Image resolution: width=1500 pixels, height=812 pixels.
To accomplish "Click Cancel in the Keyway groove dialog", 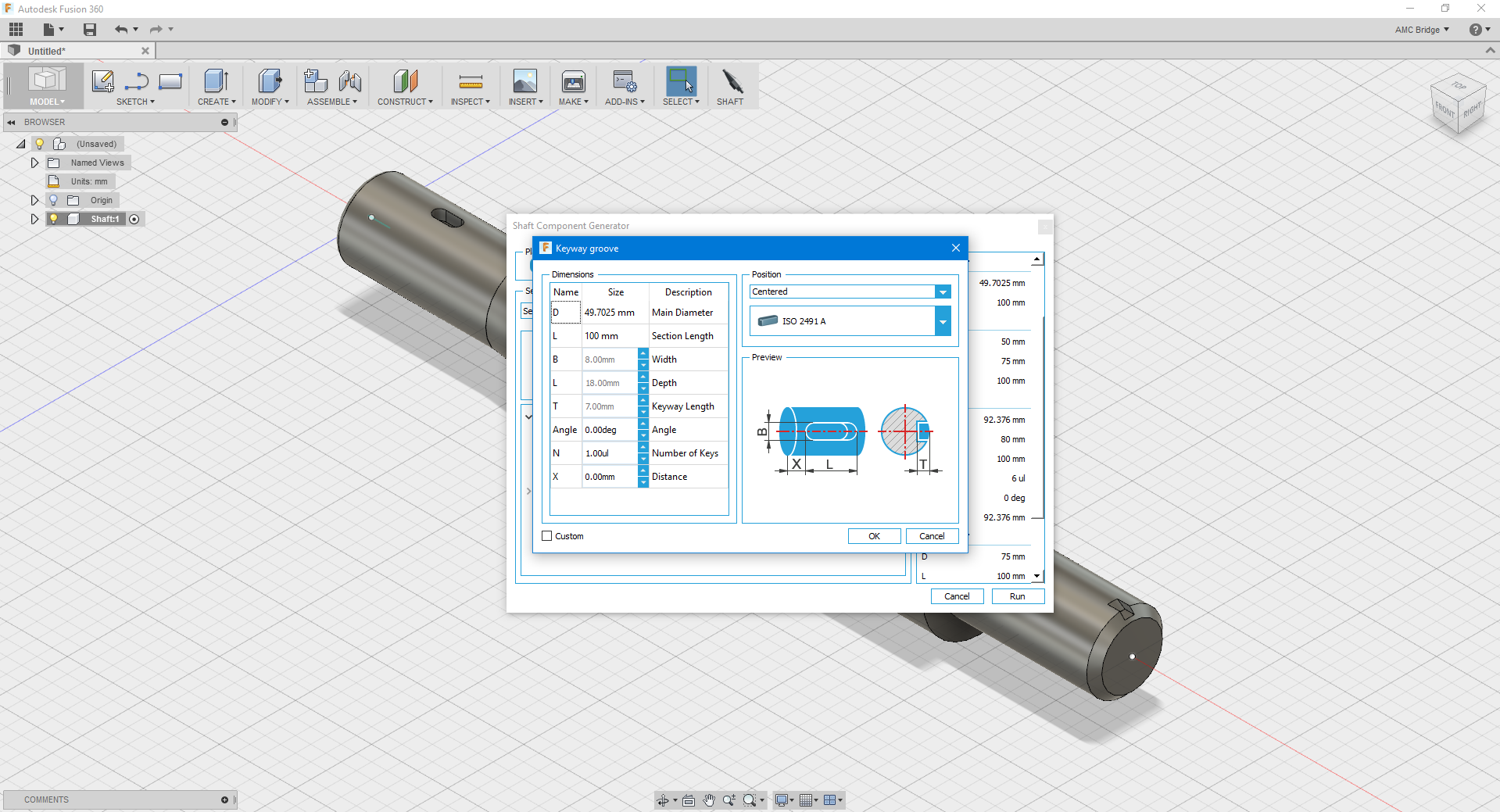I will click(932, 536).
